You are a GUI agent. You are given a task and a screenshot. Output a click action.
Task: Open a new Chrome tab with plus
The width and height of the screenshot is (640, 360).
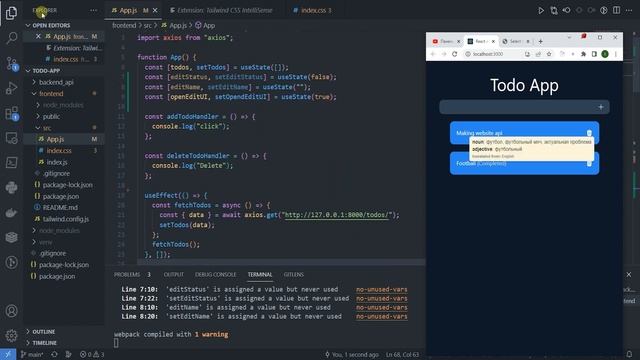[x=540, y=41]
